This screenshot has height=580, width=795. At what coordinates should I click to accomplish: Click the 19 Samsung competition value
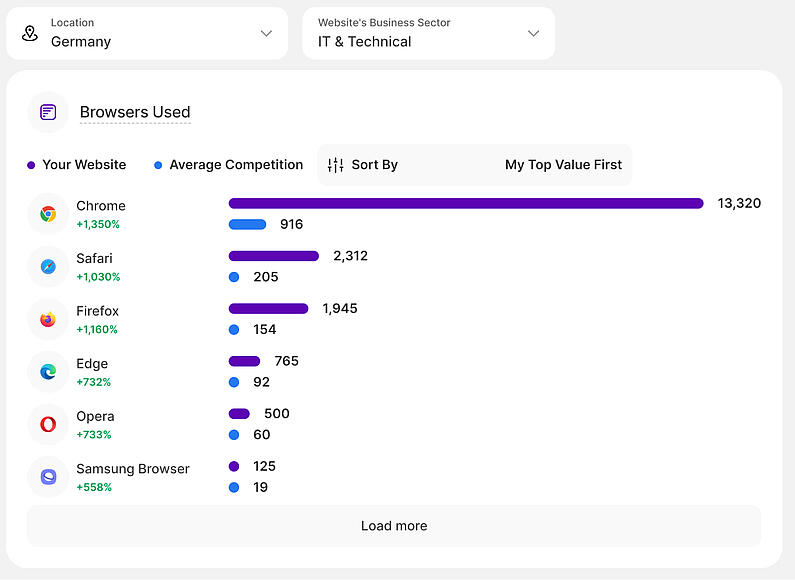tap(260, 487)
